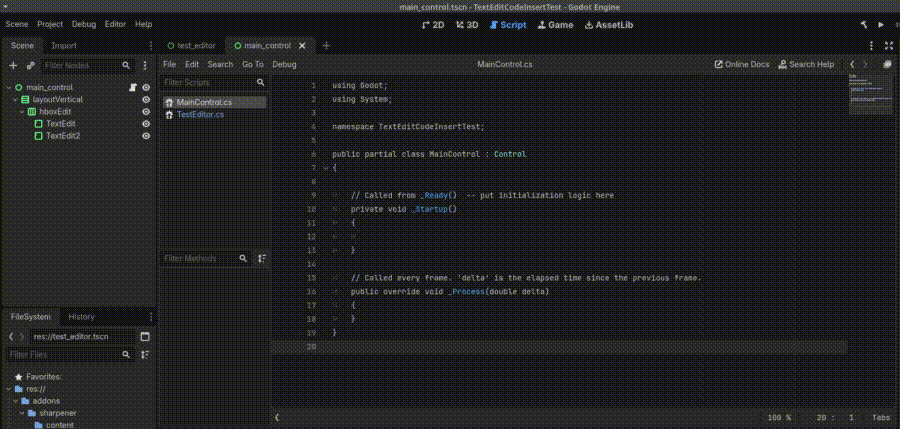Open the script attached to main_control
The image size is (900, 429).
pos(132,88)
